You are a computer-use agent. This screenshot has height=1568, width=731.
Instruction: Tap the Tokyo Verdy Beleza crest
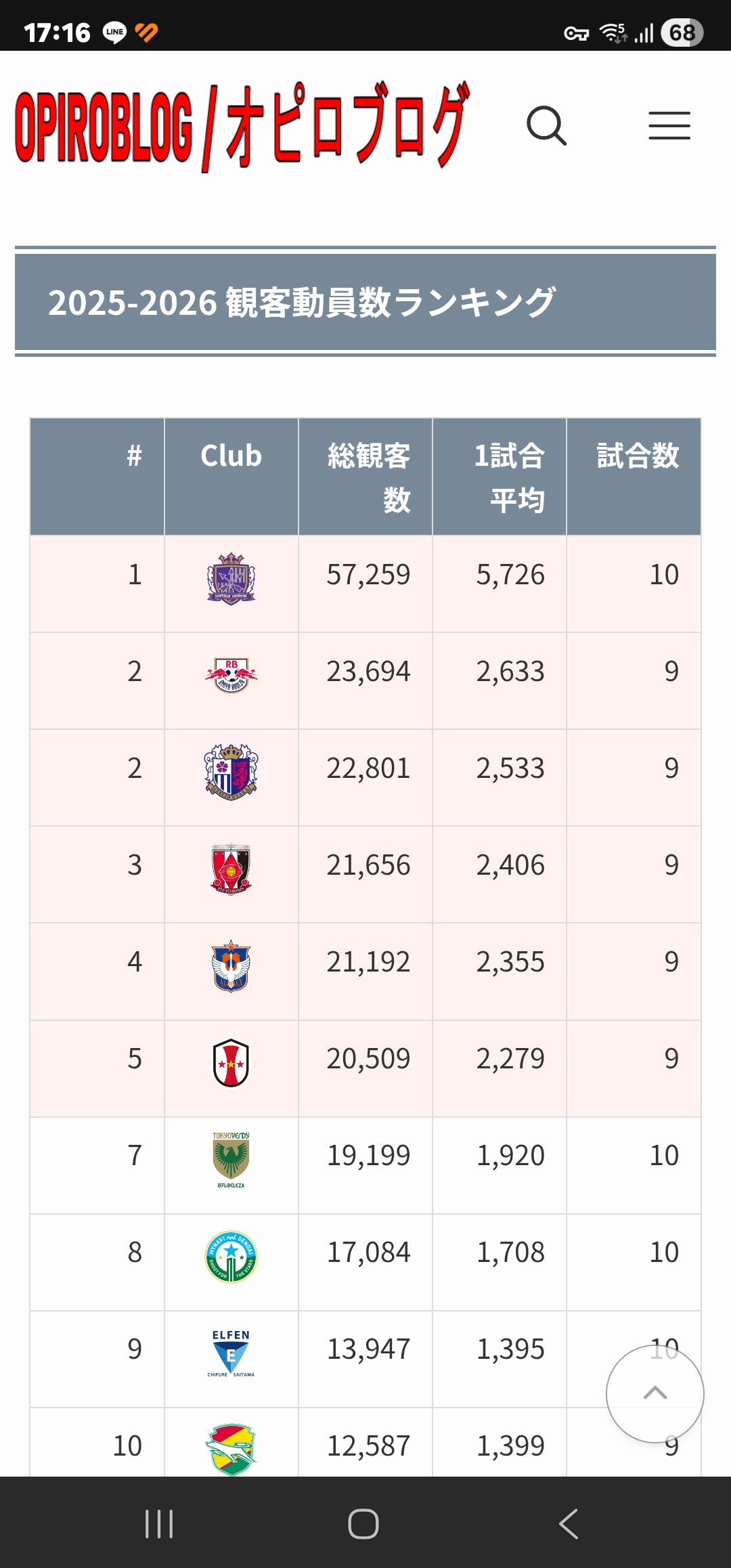click(231, 1160)
